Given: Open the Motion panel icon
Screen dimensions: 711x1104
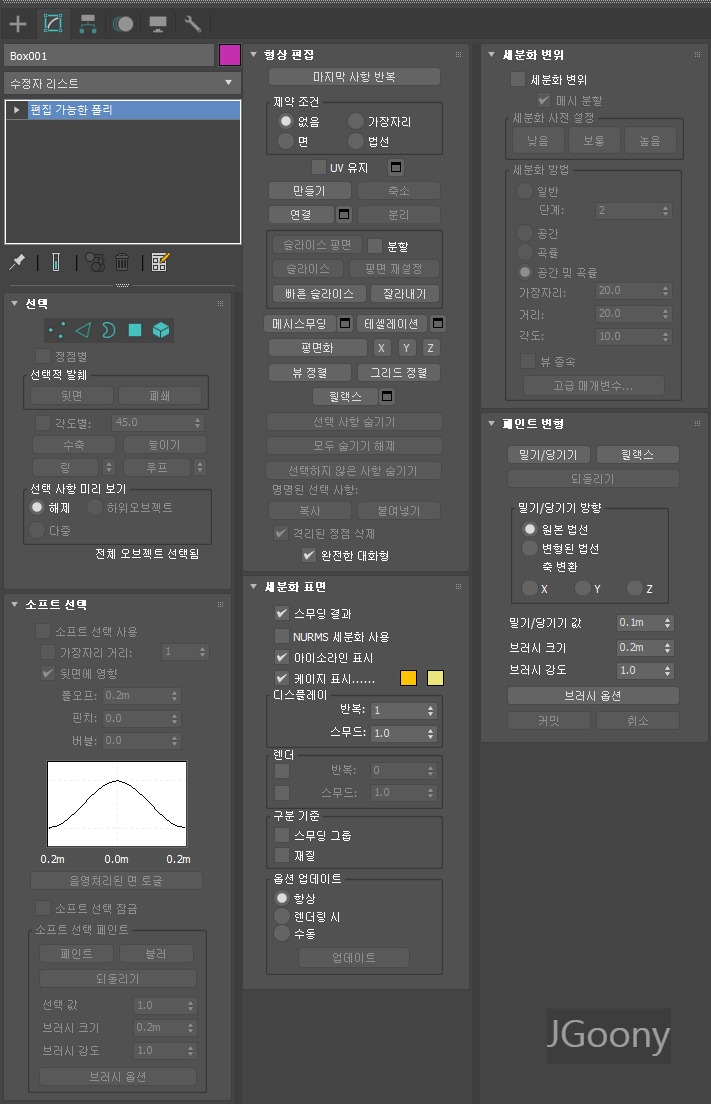Looking at the screenshot, I should (x=123, y=24).
